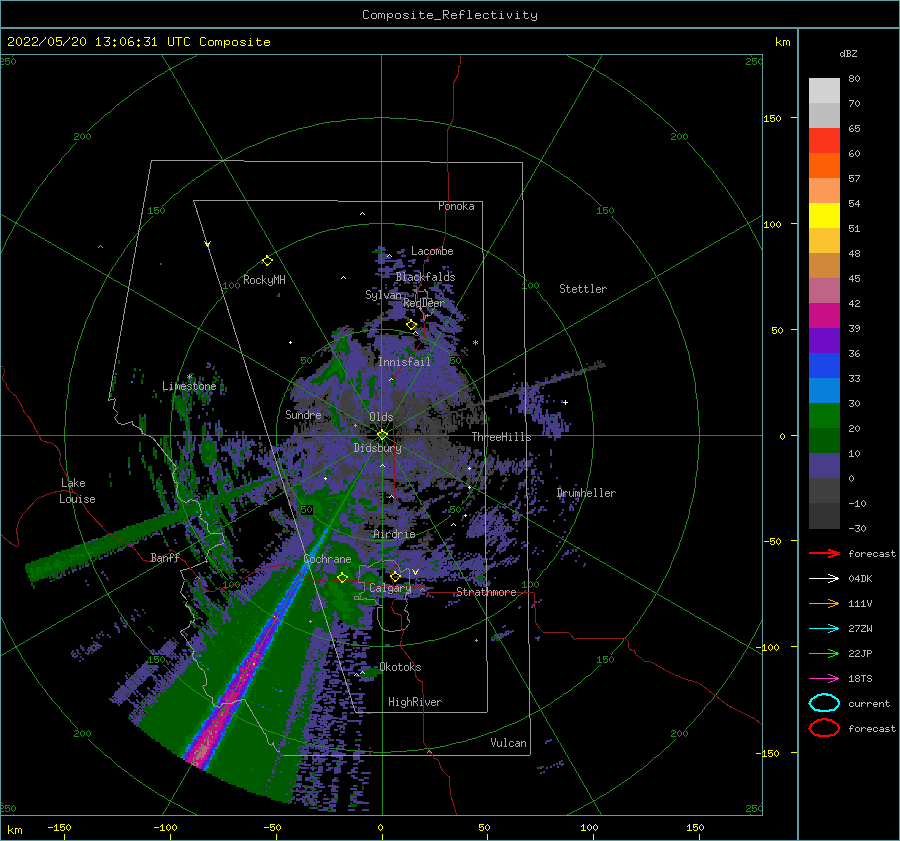Click the white 04DK arrow legend icon
This screenshot has height=841, width=900.
(x=824, y=578)
